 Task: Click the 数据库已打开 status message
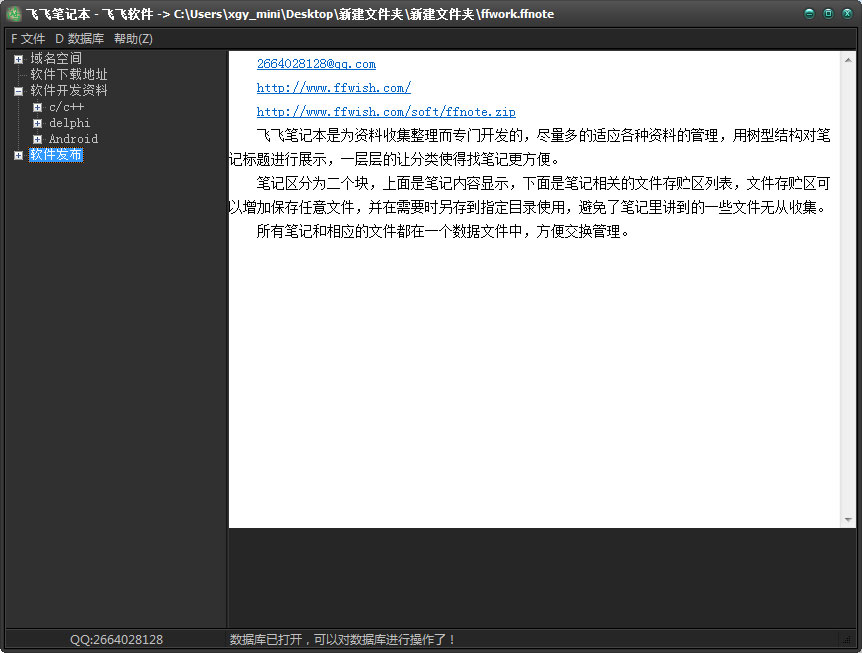point(342,640)
